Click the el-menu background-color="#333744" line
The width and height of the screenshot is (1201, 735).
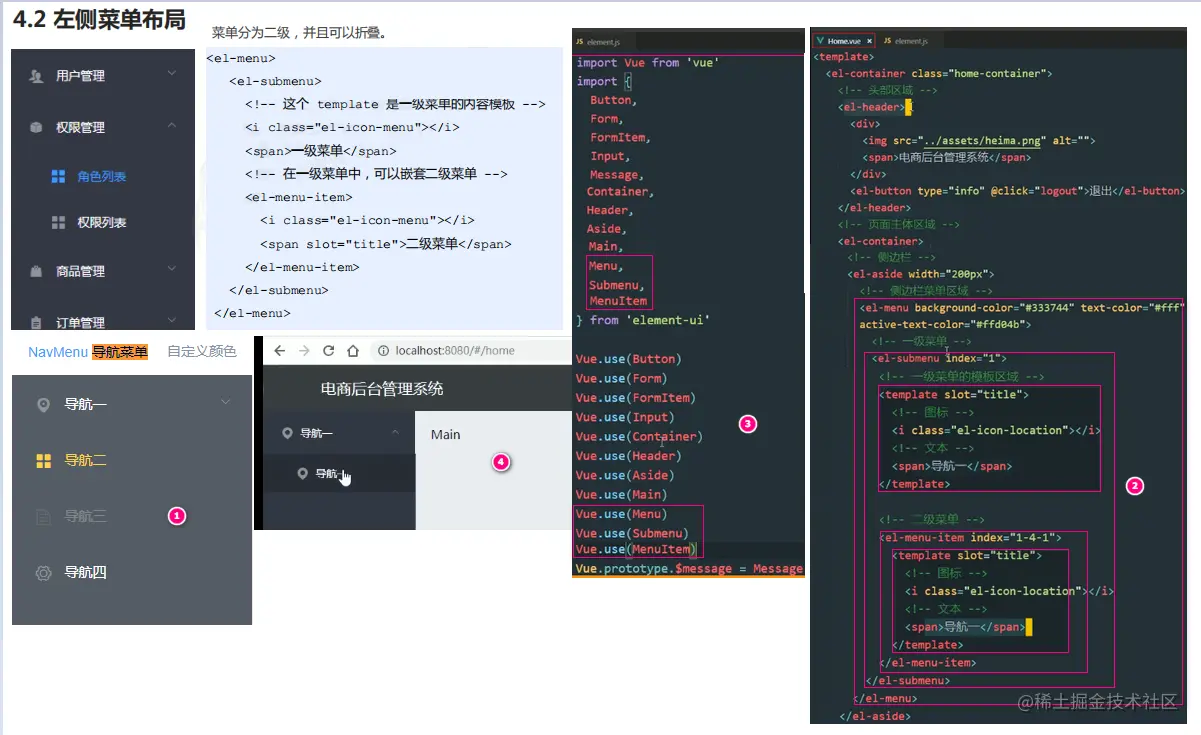point(1021,308)
